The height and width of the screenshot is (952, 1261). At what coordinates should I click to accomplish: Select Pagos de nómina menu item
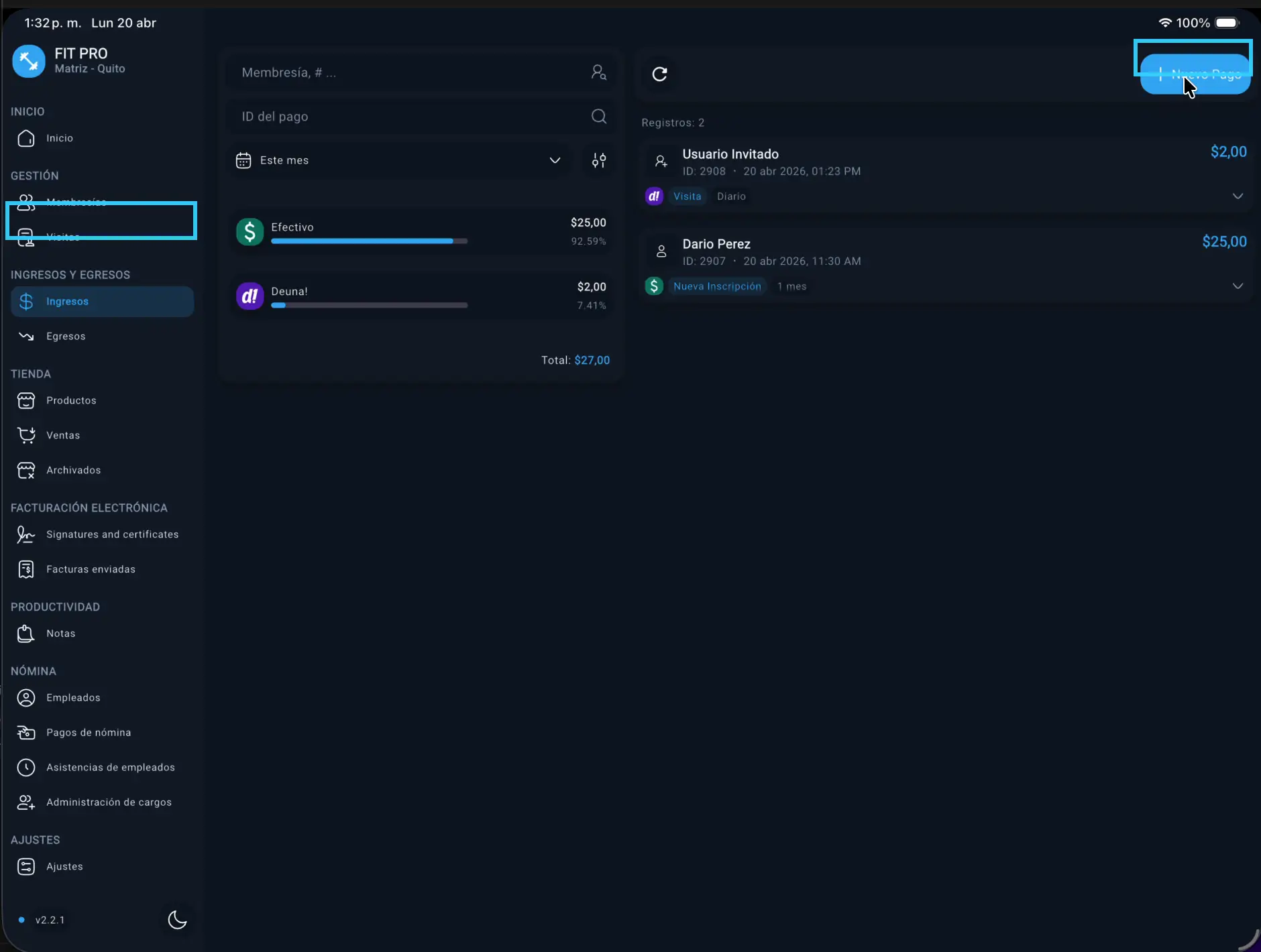89,733
